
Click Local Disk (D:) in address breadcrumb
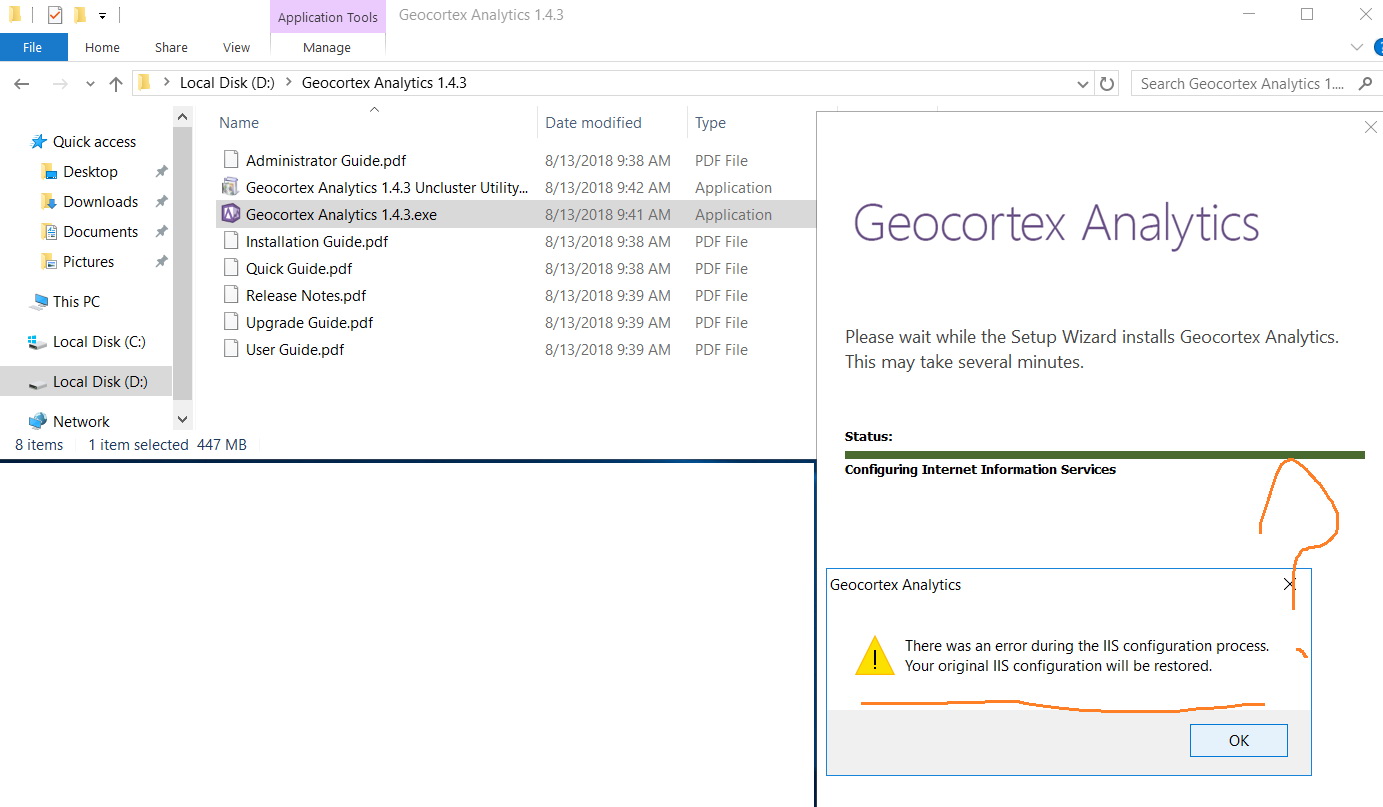227,83
